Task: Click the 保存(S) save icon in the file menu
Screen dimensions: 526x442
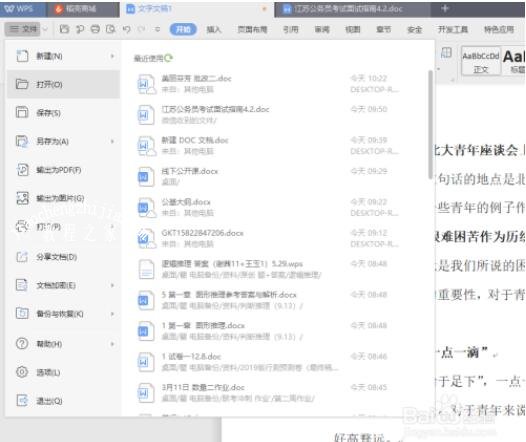Action: 22,112
